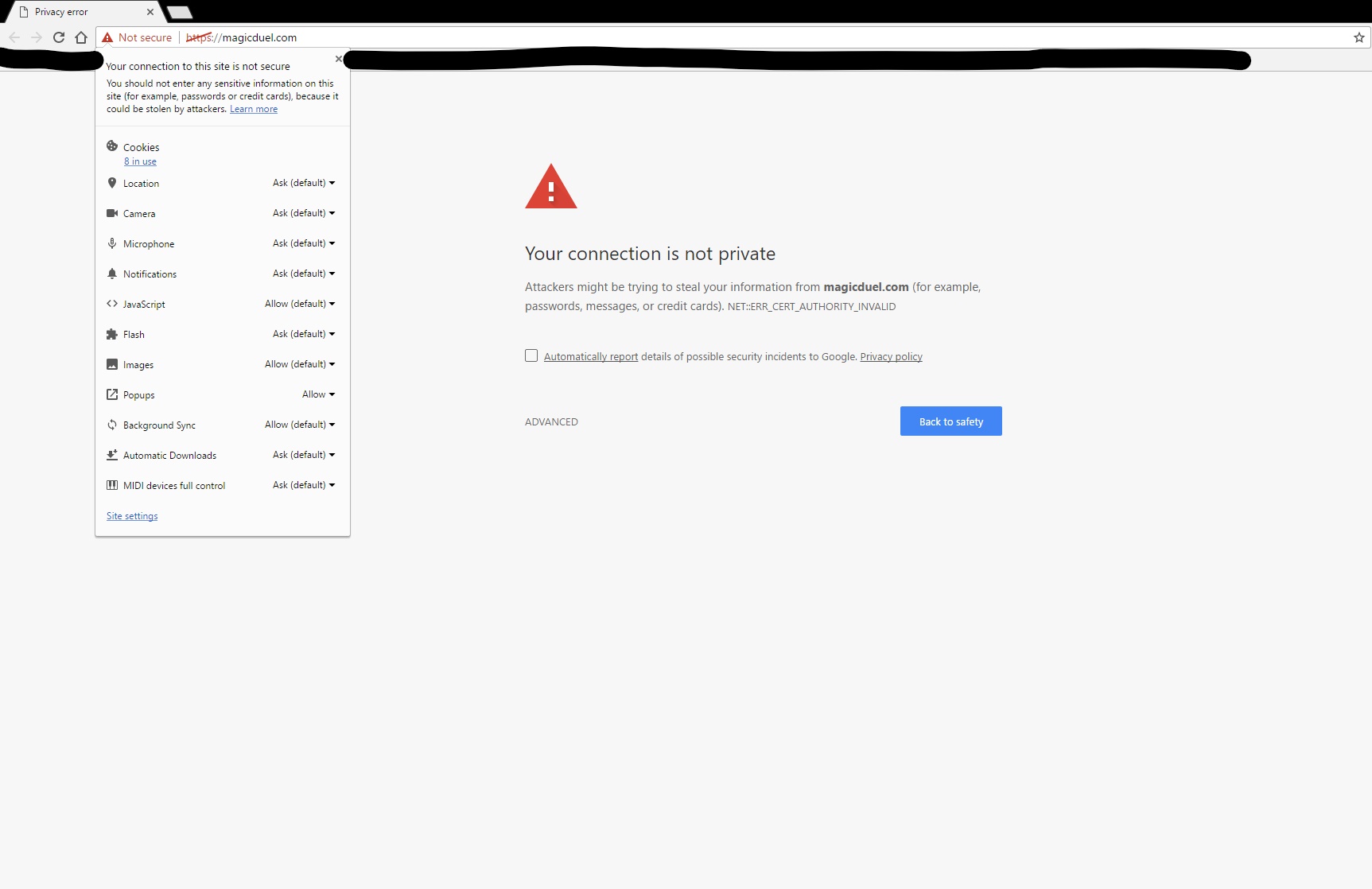Open MIDI devices permission dropdown
The height and width of the screenshot is (889, 1372).
tap(304, 485)
